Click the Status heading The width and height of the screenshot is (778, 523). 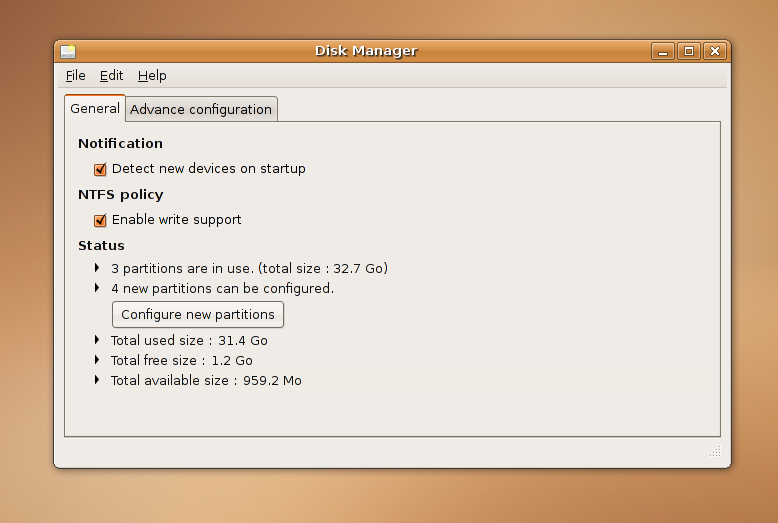coord(101,246)
